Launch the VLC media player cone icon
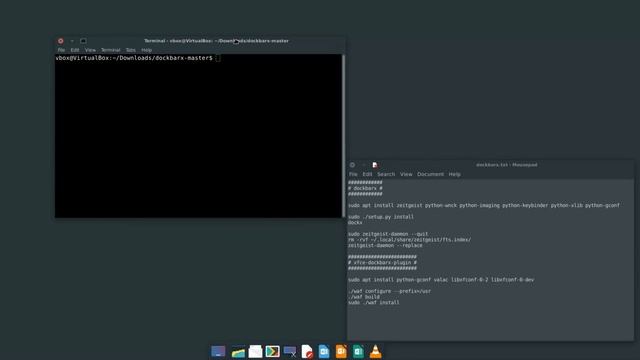Image resolution: width=640 pixels, height=360 pixels. (376, 351)
